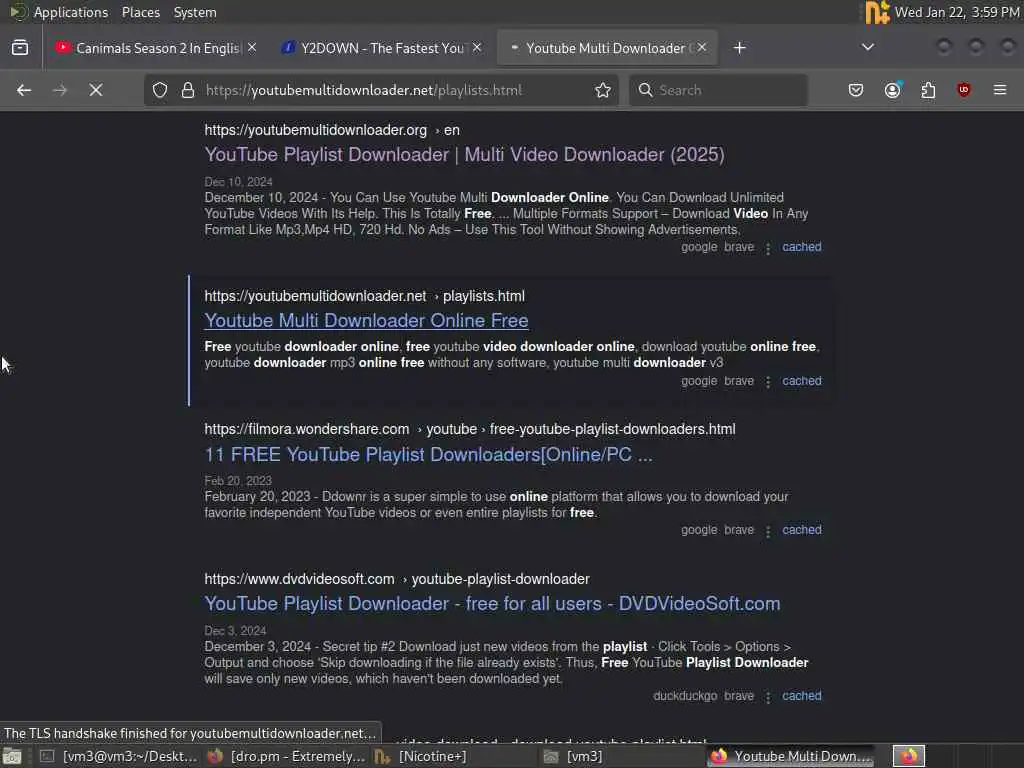
Task: Expand more options for youtubemultidownloader.org result
Action: pos(768,248)
